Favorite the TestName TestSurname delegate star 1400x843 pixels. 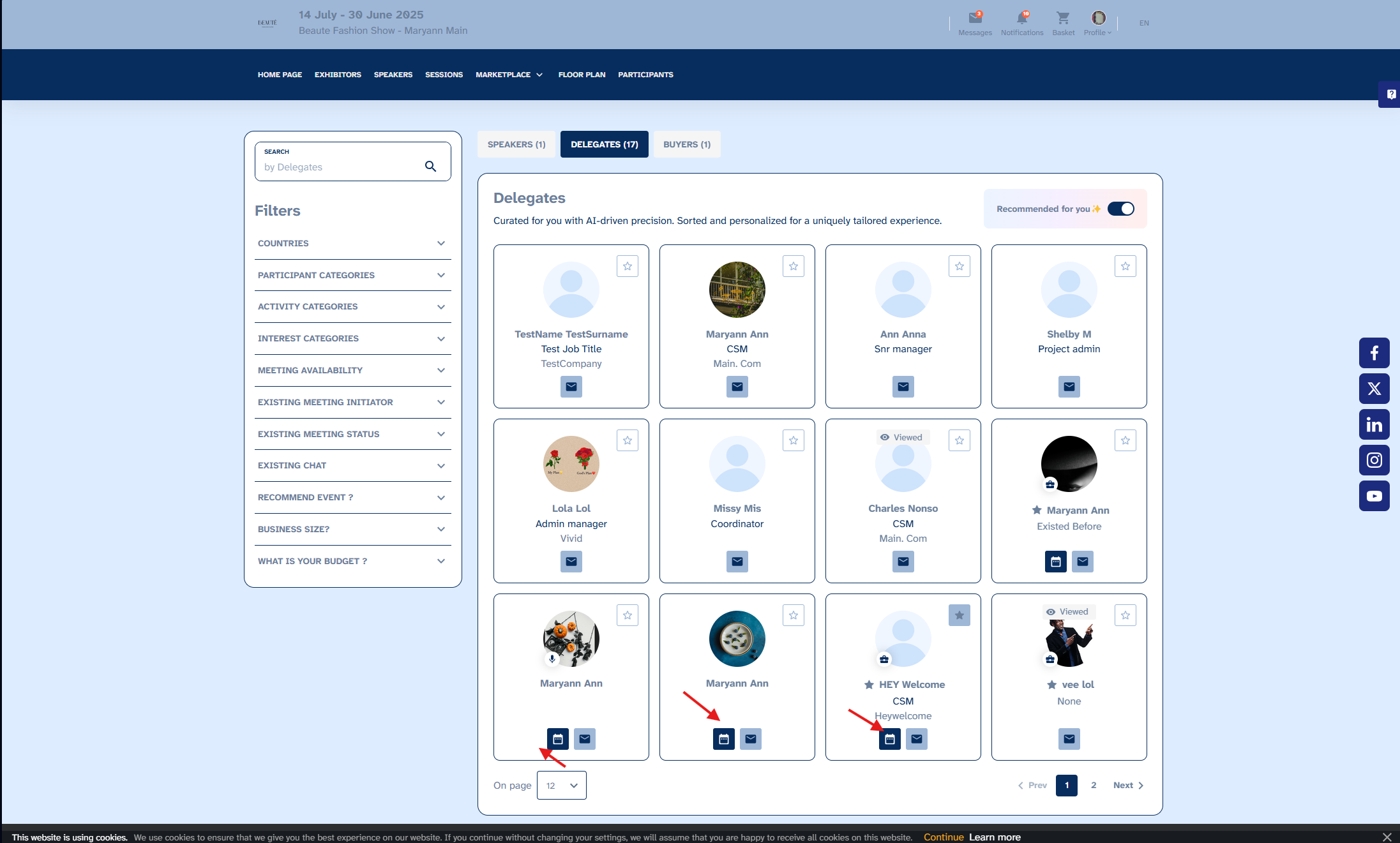tap(628, 266)
